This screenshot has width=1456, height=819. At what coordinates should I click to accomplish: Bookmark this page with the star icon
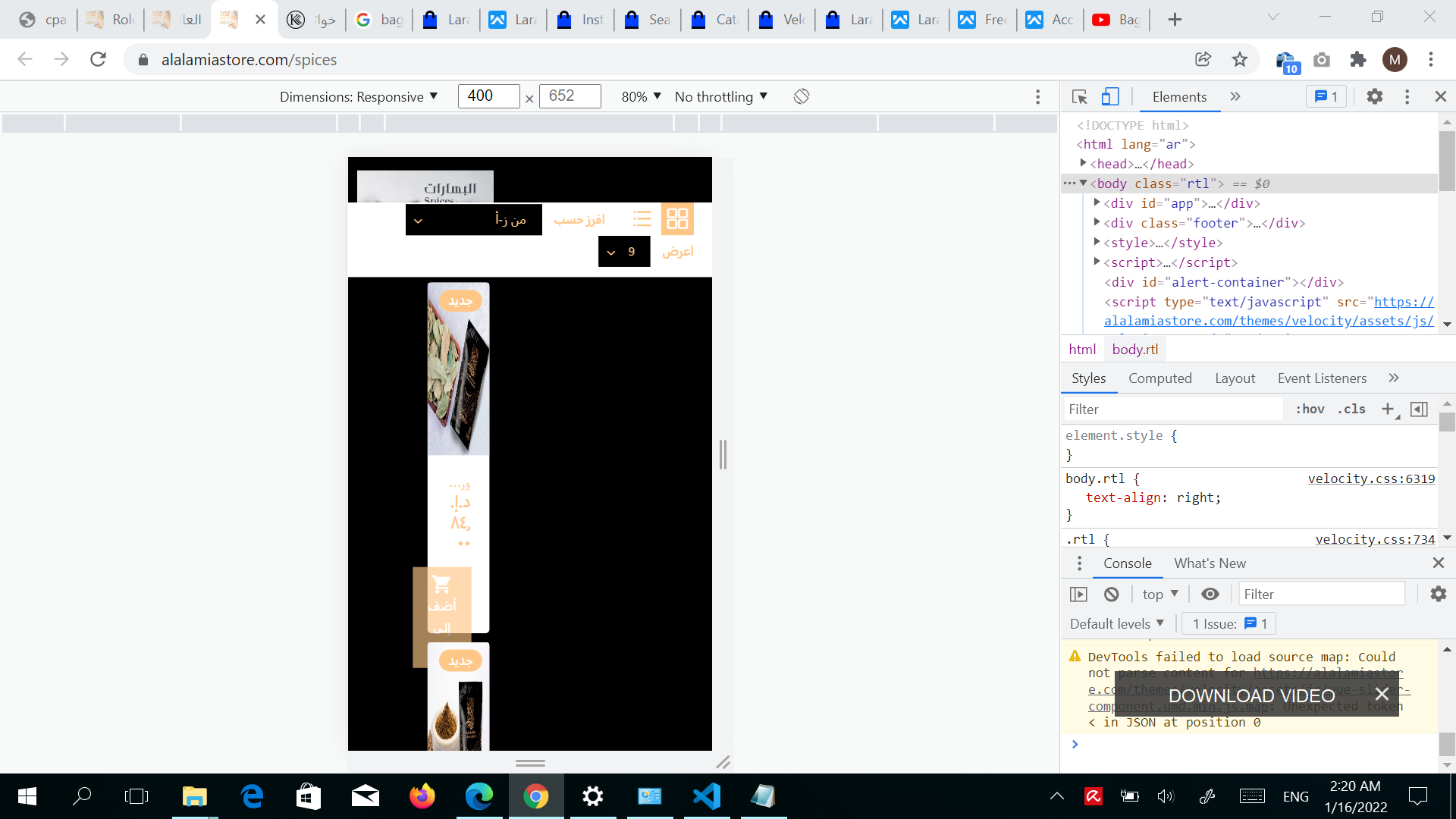(x=1240, y=59)
